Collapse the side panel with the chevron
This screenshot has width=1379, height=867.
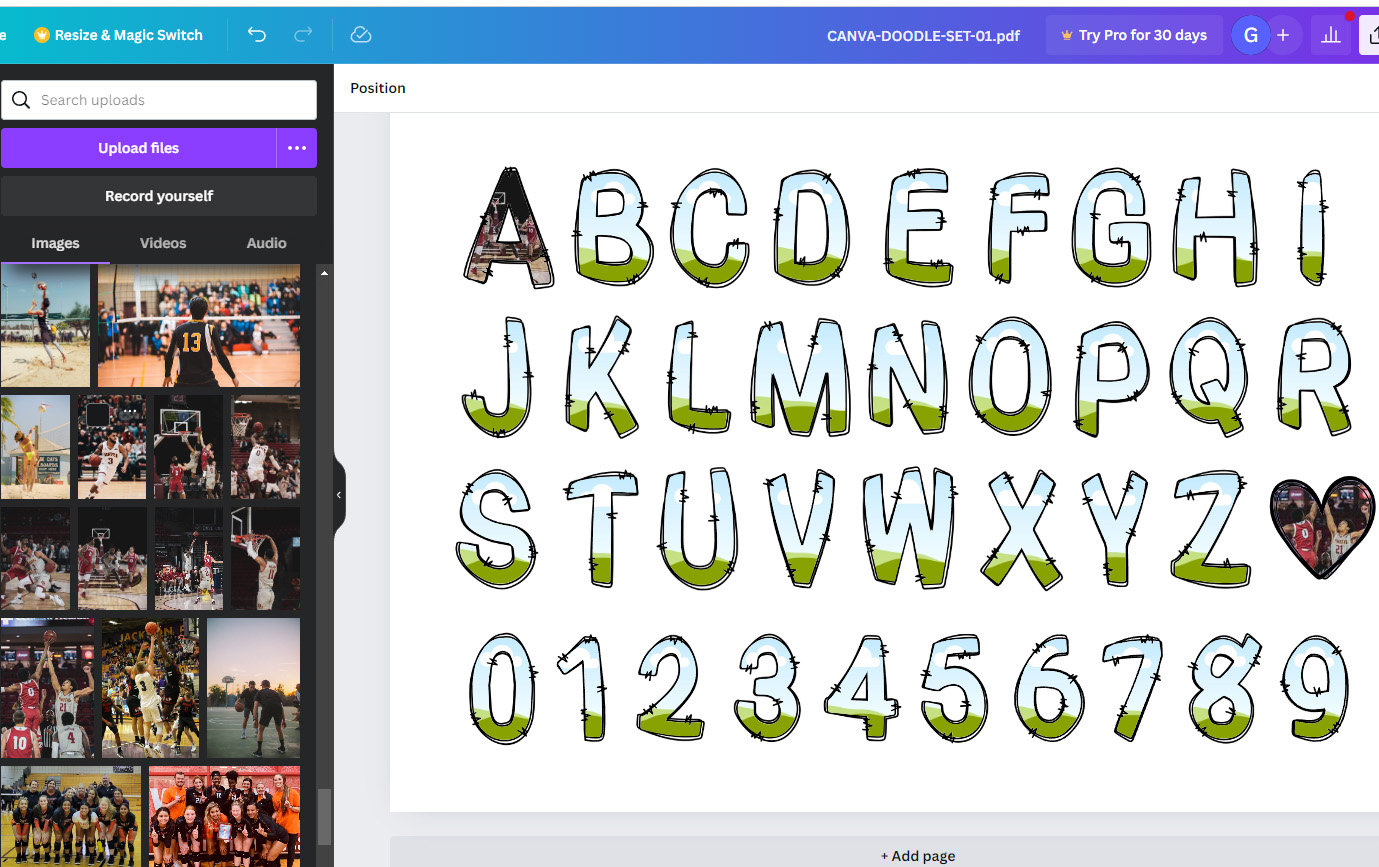coord(337,493)
